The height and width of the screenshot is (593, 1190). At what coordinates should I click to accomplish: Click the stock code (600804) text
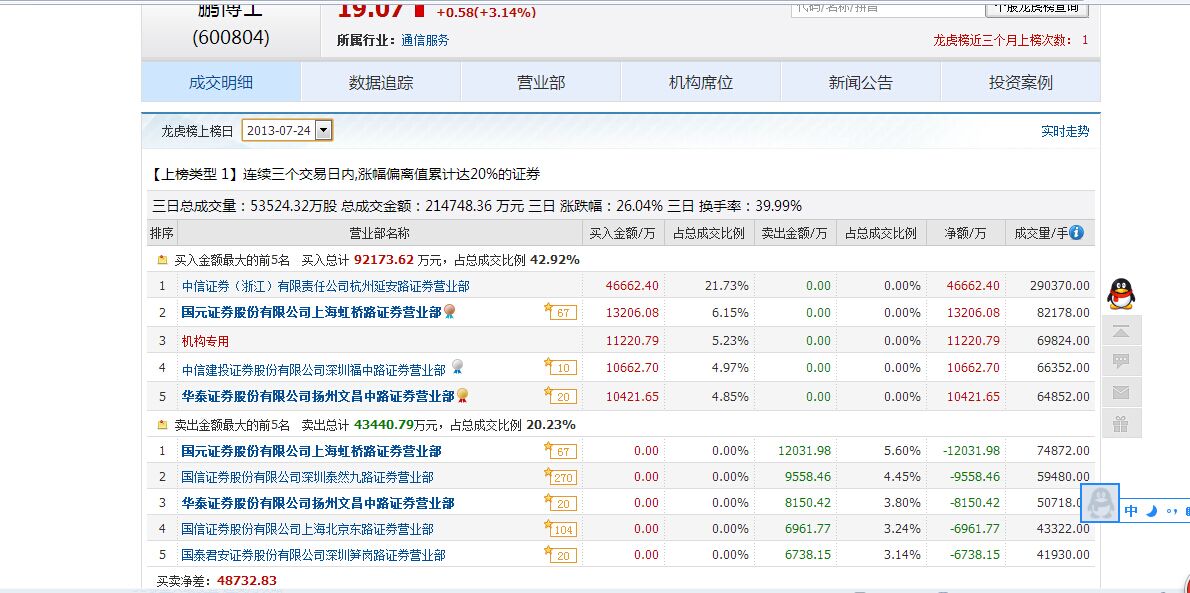point(231,37)
